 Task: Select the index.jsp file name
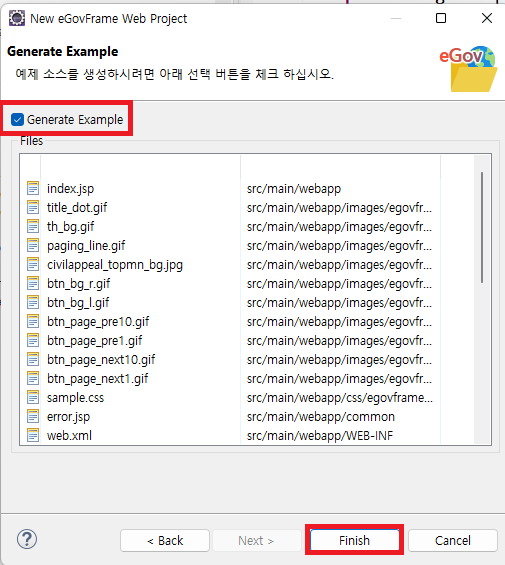[x=70, y=189]
